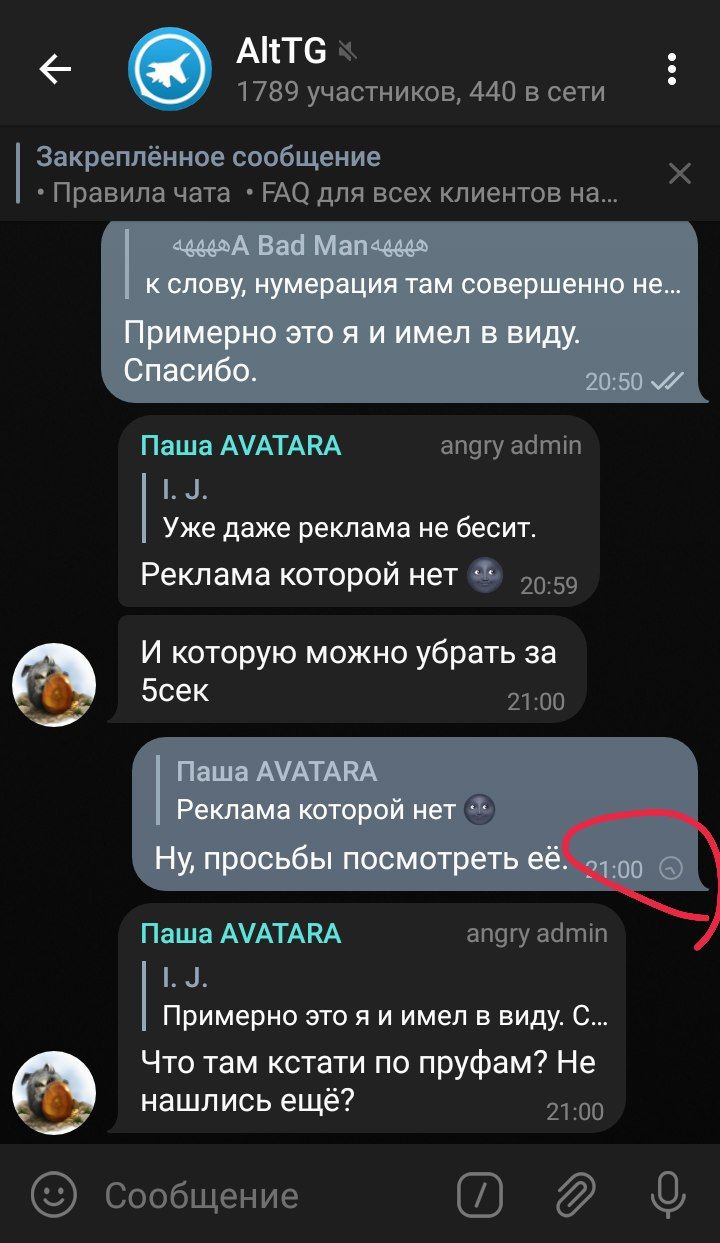Viewport: 720px width, 1243px height.
Task: Open quoted reply 'Уже даже реклама не бесит'
Action: pos(350,510)
